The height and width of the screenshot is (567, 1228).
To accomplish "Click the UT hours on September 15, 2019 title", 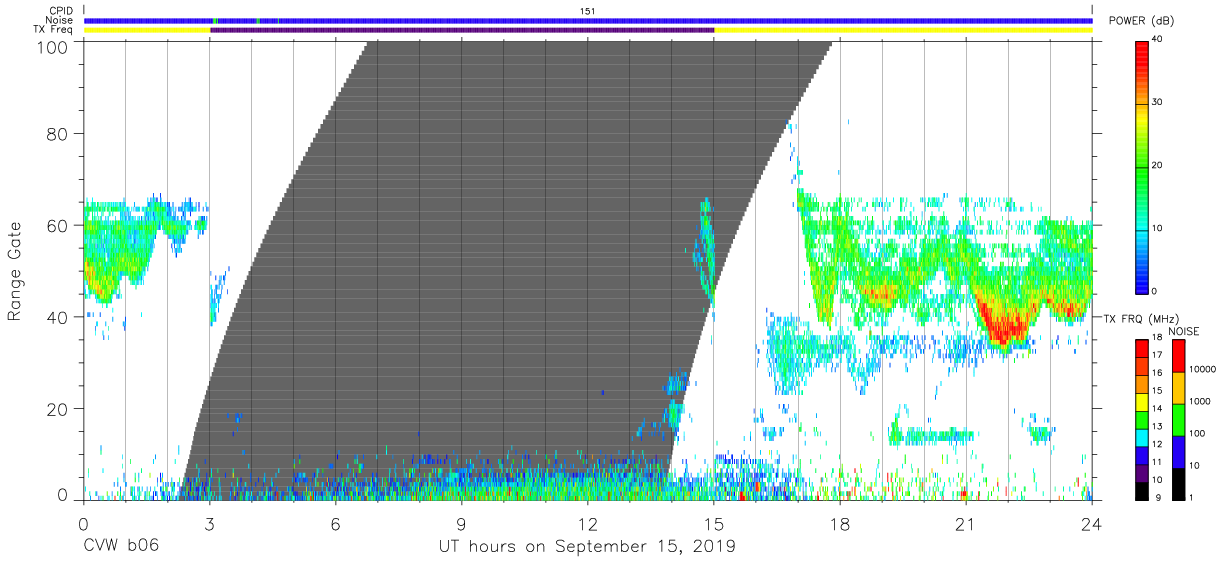I will [587, 546].
